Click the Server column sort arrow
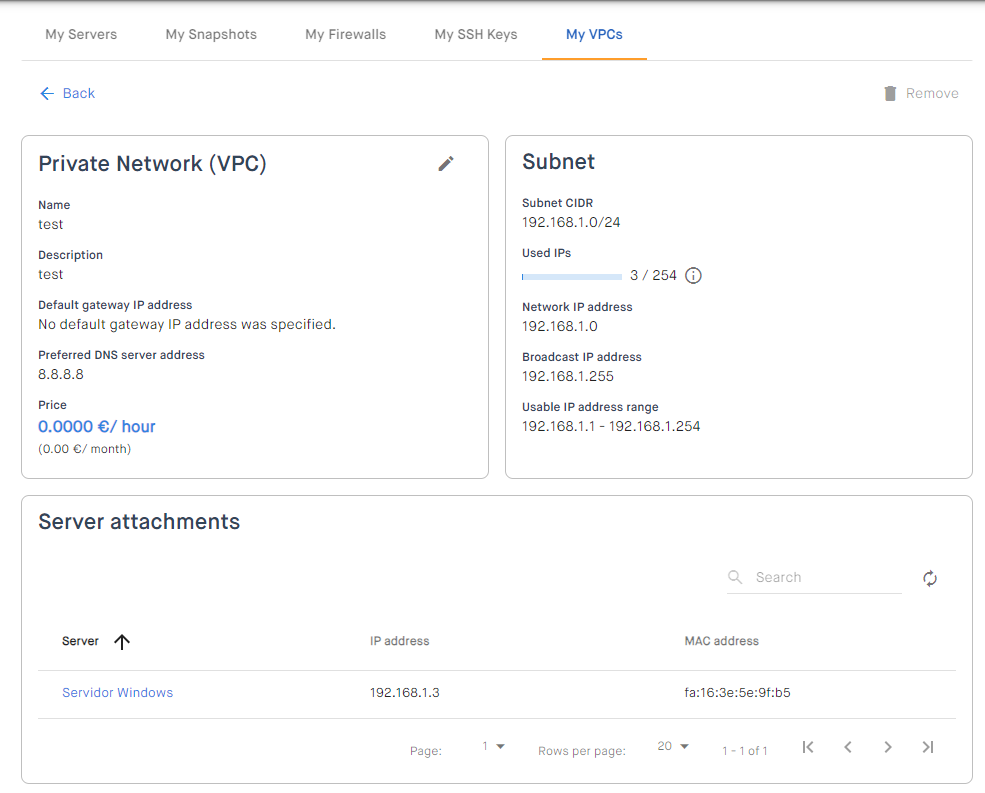The image size is (985, 793). click(x=122, y=642)
